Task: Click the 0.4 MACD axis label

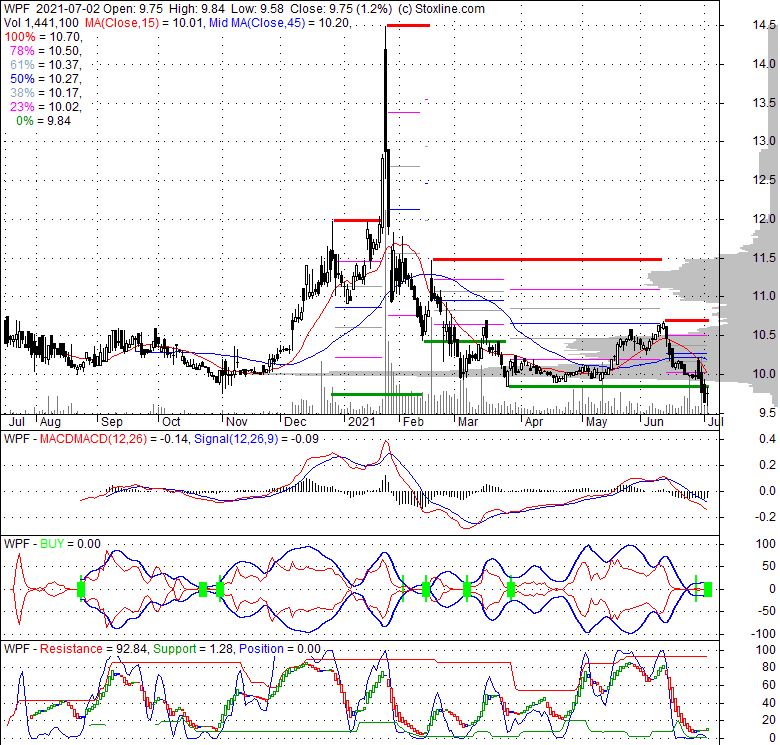Action: [x=767, y=439]
